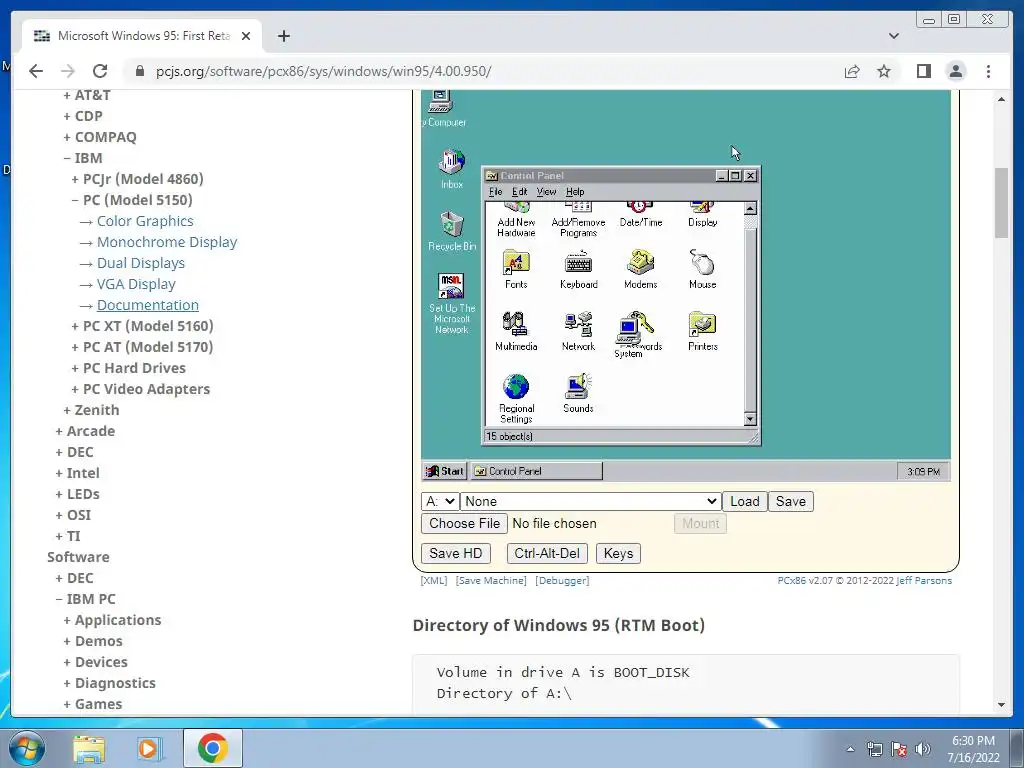Collapse the IBM tree entry

pyautogui.click(x=82, y=158)
